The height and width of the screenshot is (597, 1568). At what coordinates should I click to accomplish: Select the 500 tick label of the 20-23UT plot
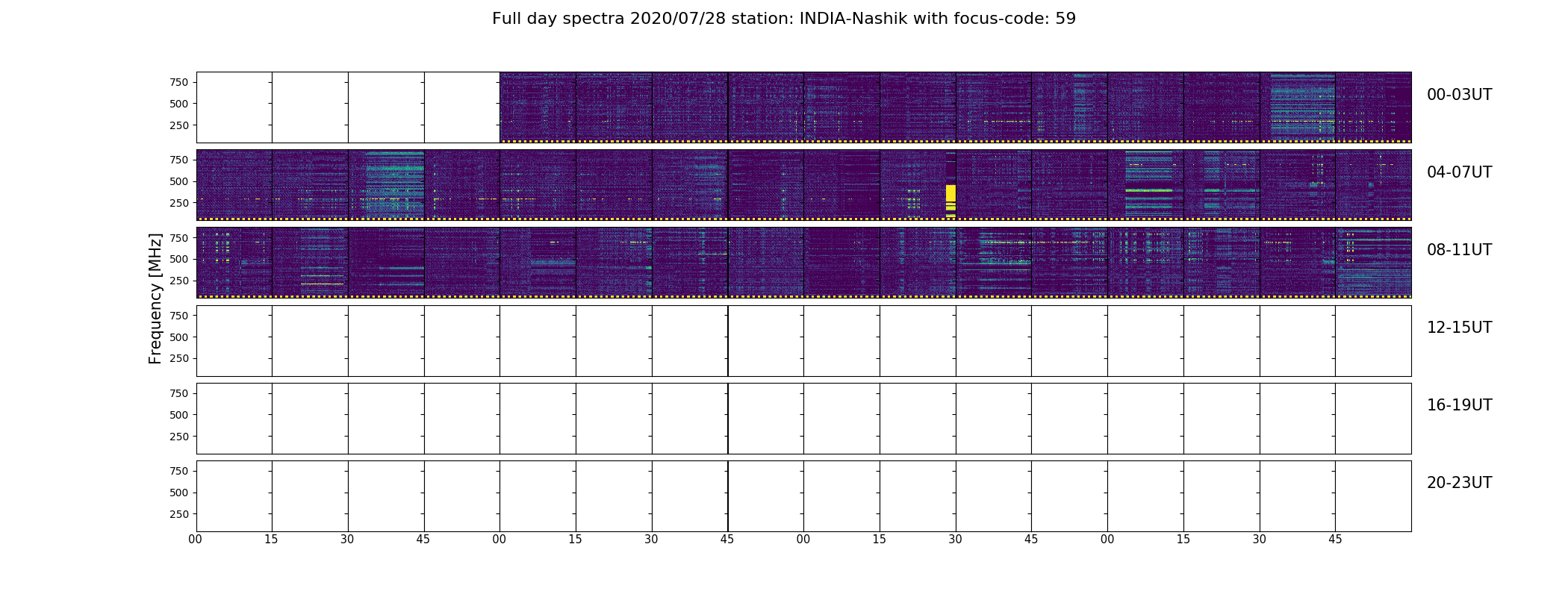click(x=179, y=493)
